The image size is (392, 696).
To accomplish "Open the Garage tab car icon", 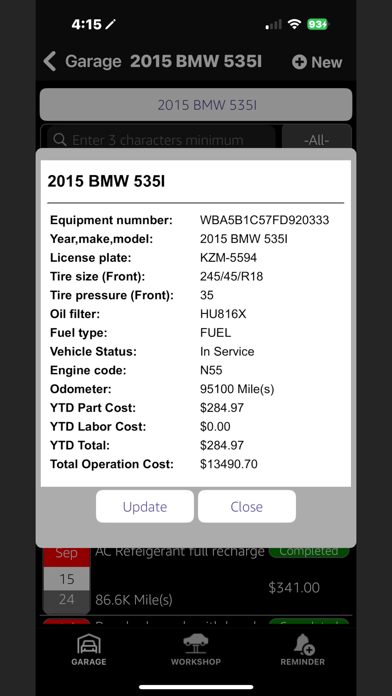I will (x=89, y=644).
